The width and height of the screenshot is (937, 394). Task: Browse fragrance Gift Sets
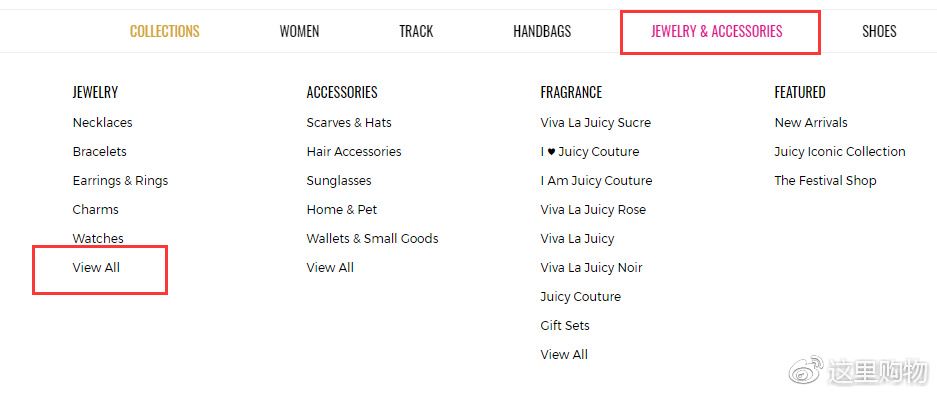pos(565,325)
